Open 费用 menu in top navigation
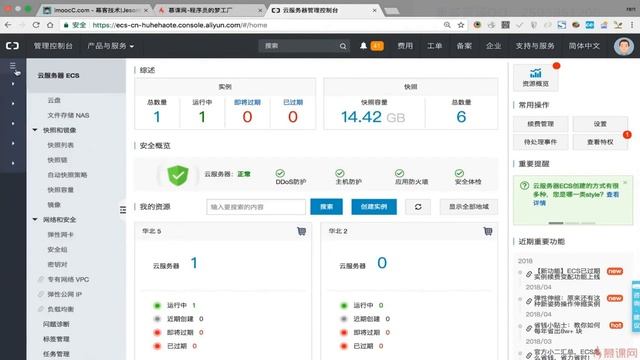640x360 pixels. coord(405,46)
